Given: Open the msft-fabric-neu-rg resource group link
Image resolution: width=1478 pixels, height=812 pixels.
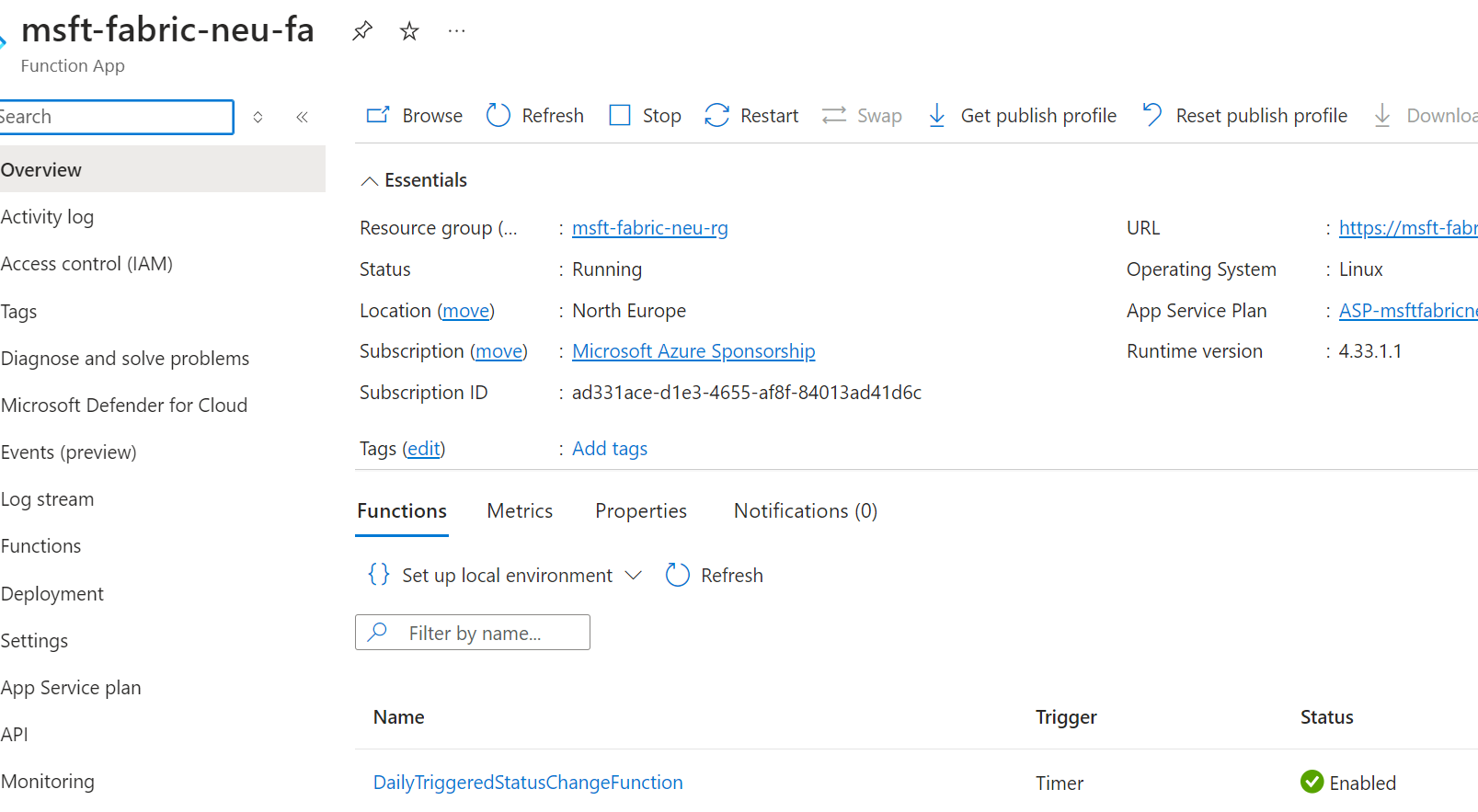Looking at the screenshot, I should pos(649,228).
